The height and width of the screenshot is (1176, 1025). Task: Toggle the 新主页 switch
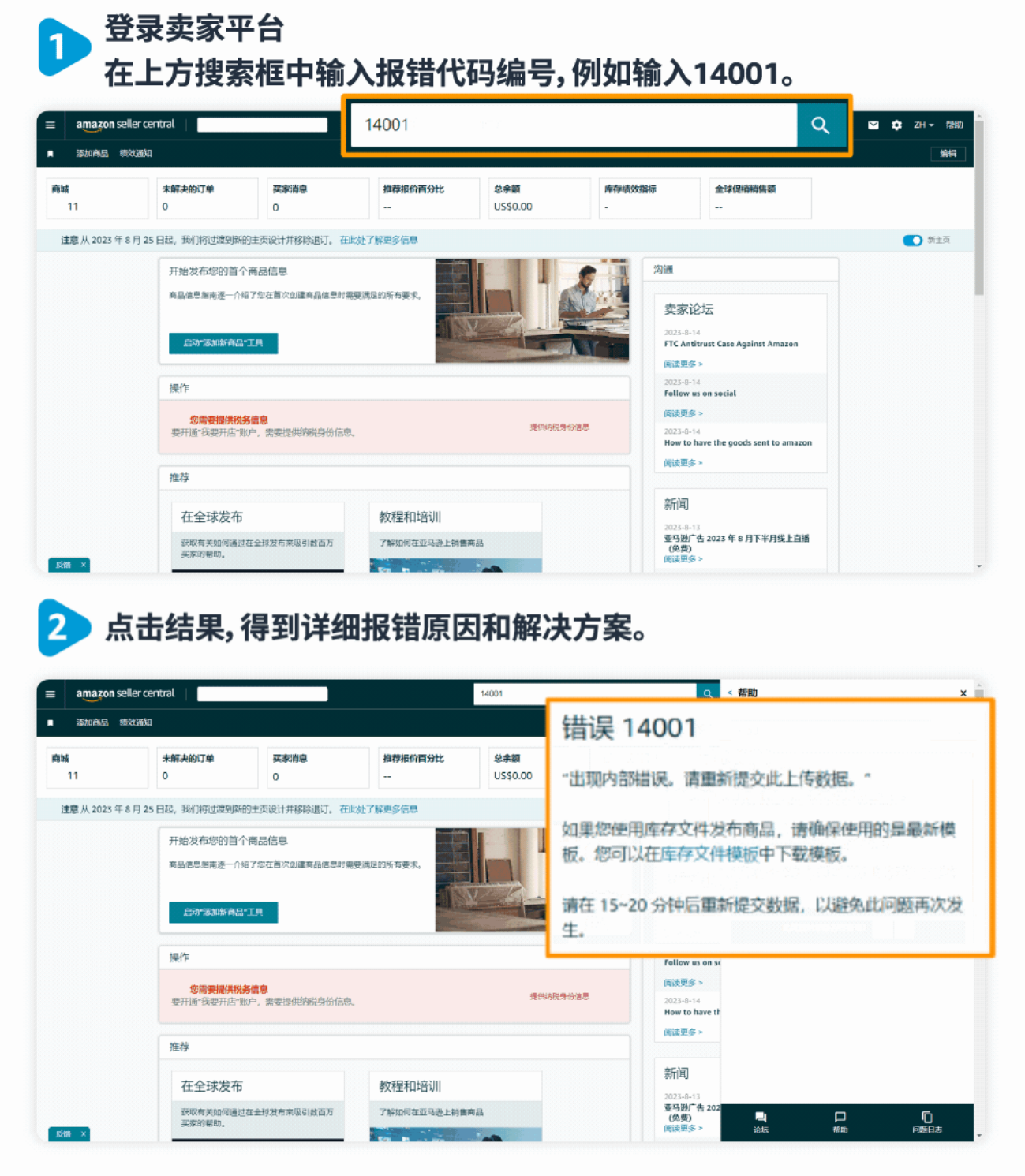pyautogui.click(x=912, y=241)
